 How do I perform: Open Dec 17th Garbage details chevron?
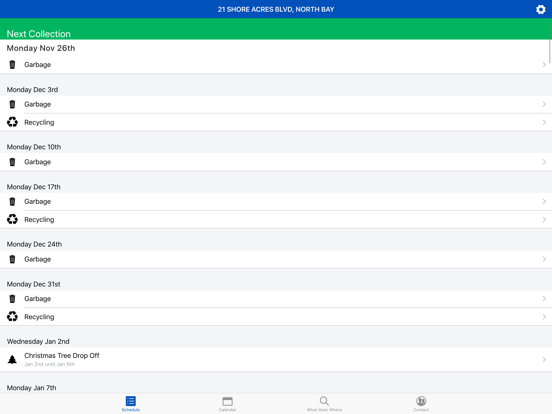click(544, 201)
